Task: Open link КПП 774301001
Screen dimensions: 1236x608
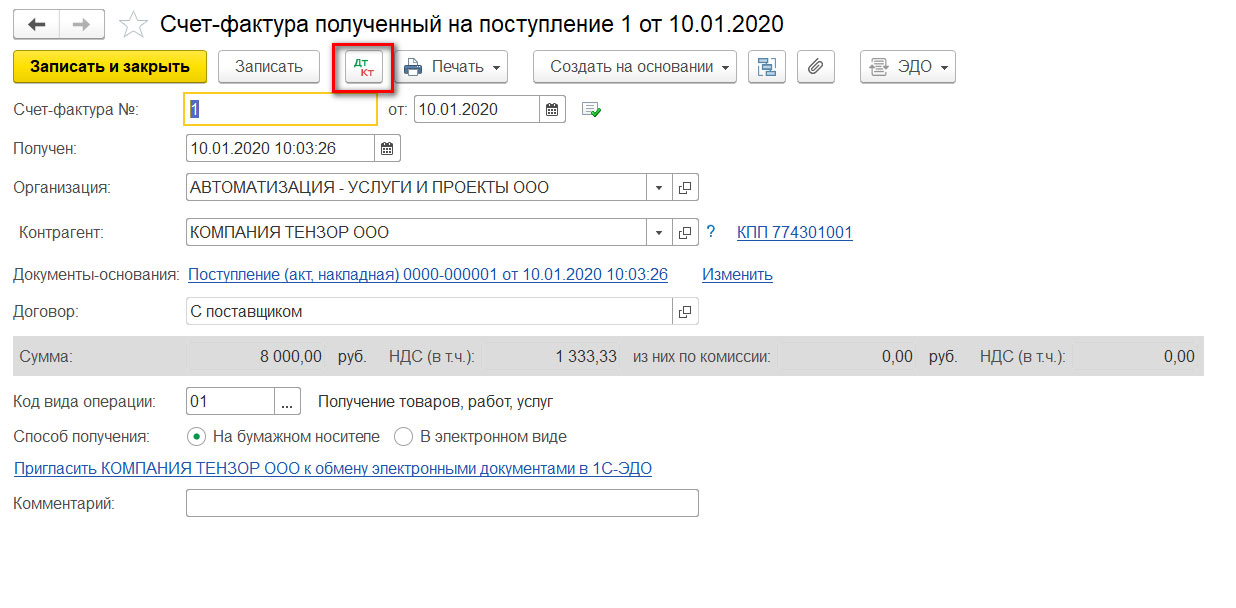Action: tap(795, 232)
